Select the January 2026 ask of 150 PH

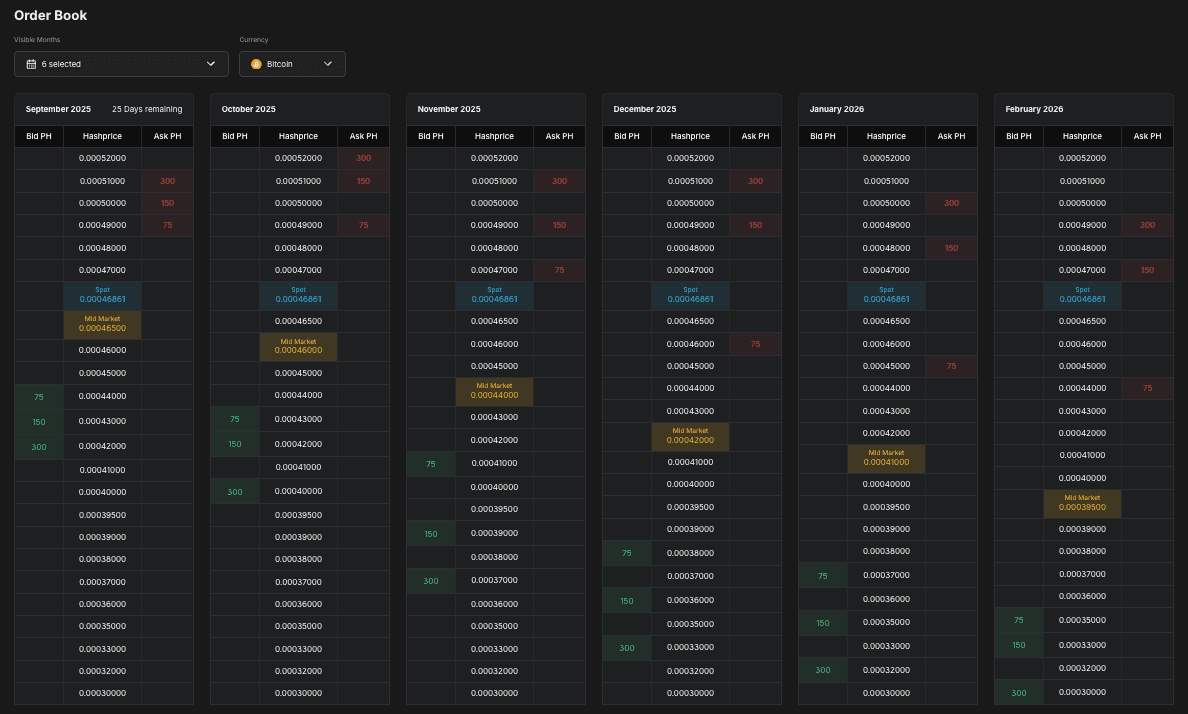click(x=951, y=248)
